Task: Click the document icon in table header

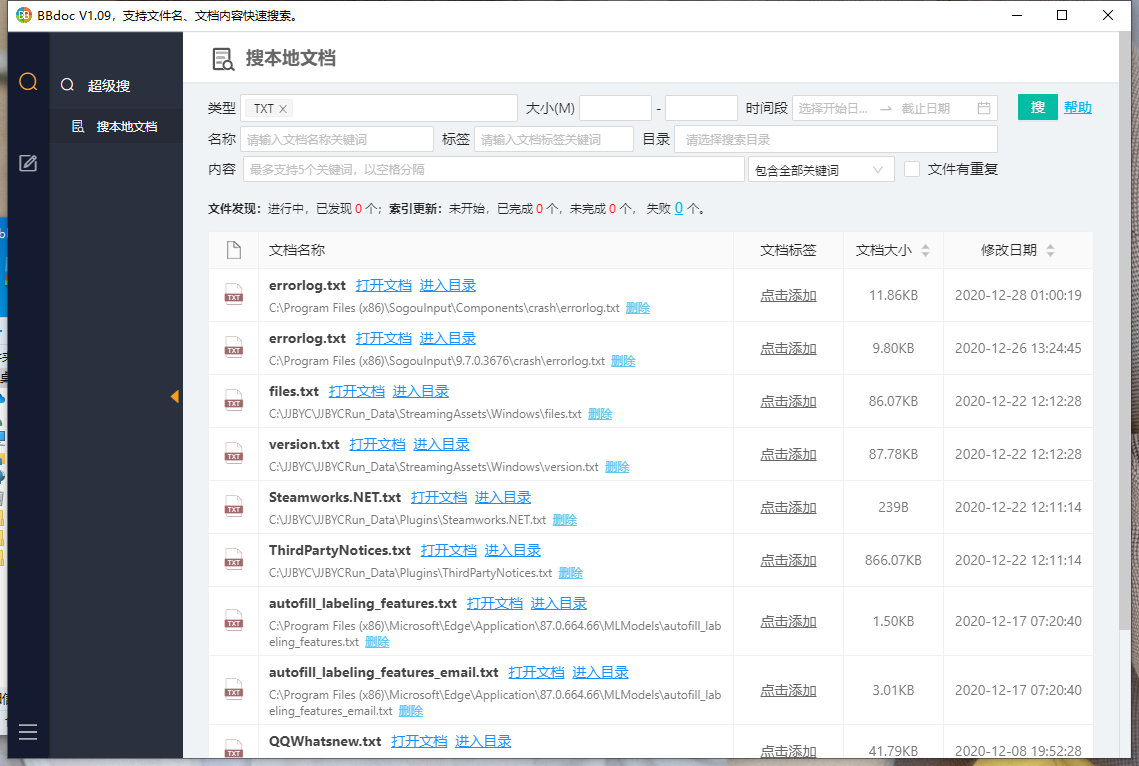Action: (234, 250)
